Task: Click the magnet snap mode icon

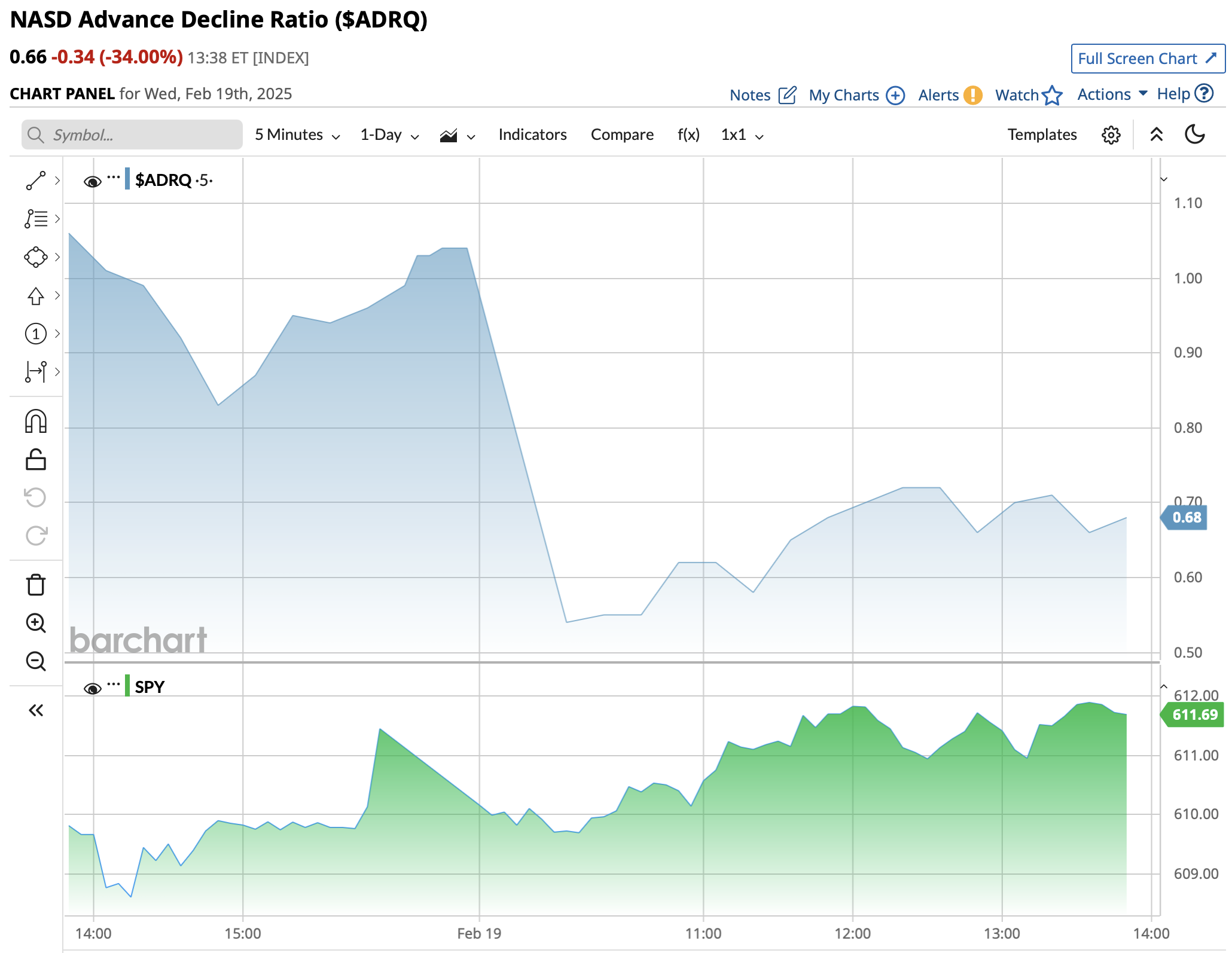Action: tap(36, 421)
